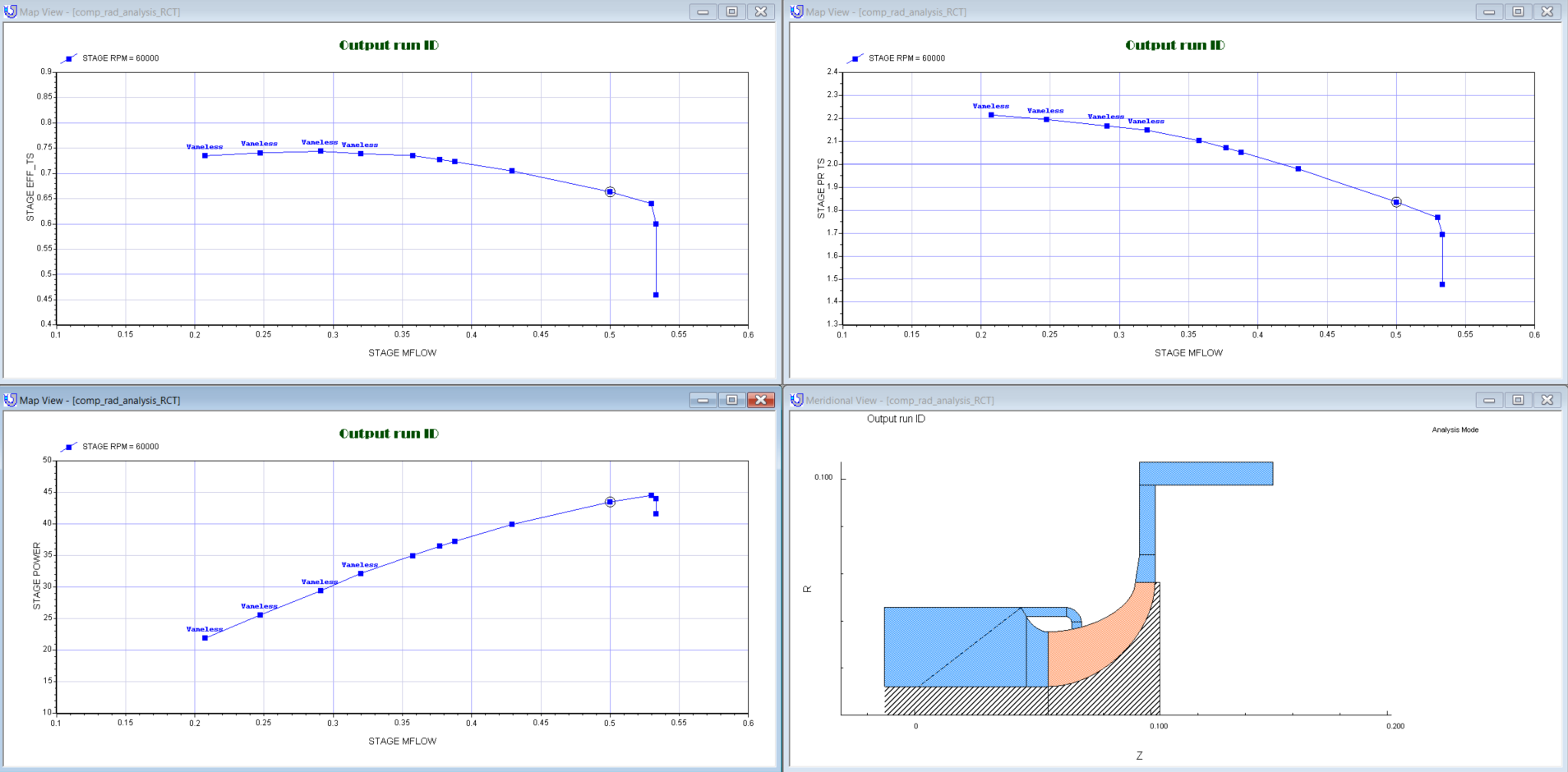Click the STAGE RPM legend marker in the power plot
This screenshot has height=772, width=1568.
[x=69, y=447]
